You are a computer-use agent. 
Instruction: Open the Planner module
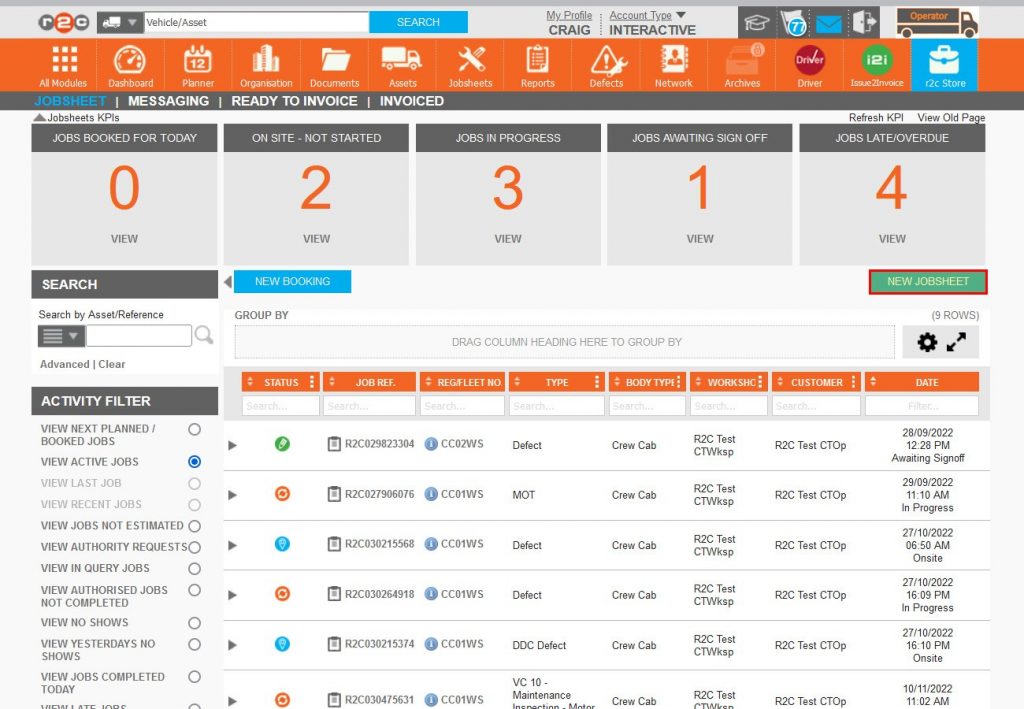pyautogui.click(x=197, y=64)
